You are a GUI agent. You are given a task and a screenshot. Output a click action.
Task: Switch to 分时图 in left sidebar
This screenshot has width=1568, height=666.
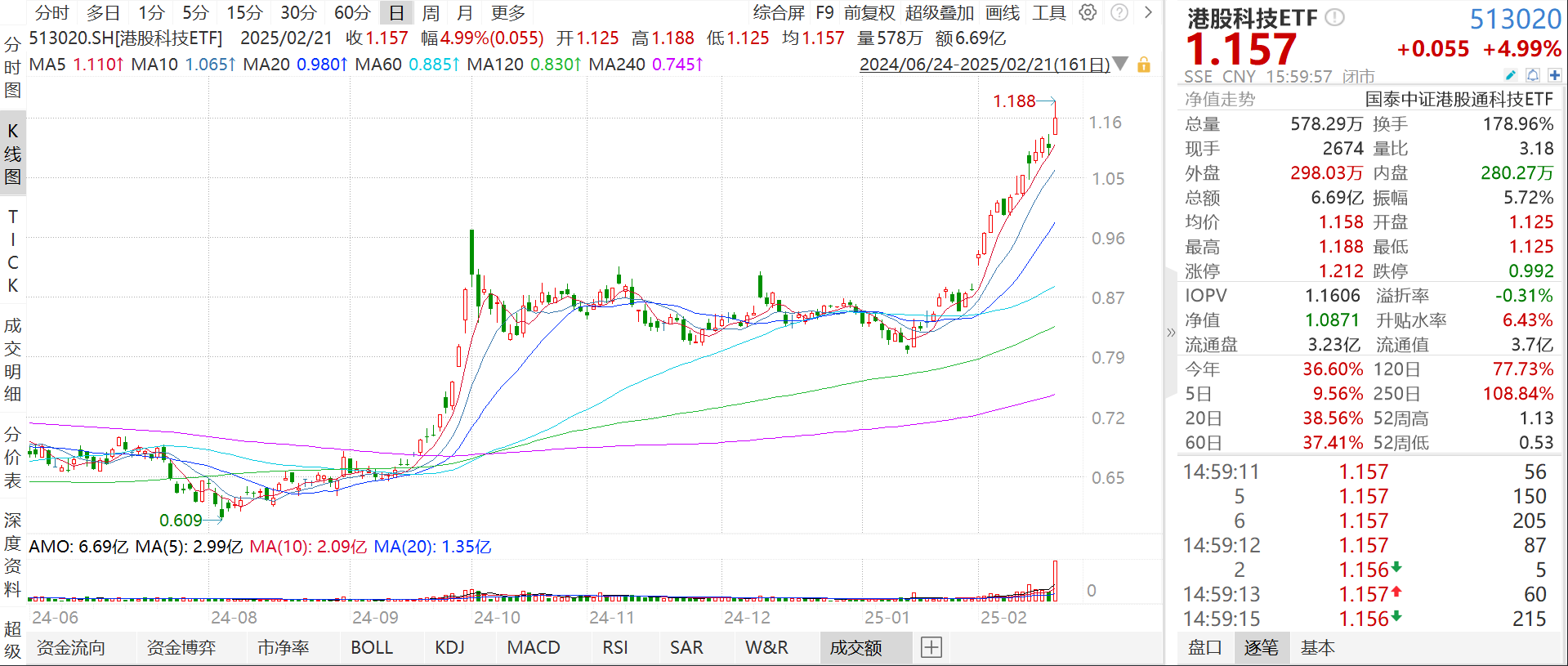tap(12, 67)
